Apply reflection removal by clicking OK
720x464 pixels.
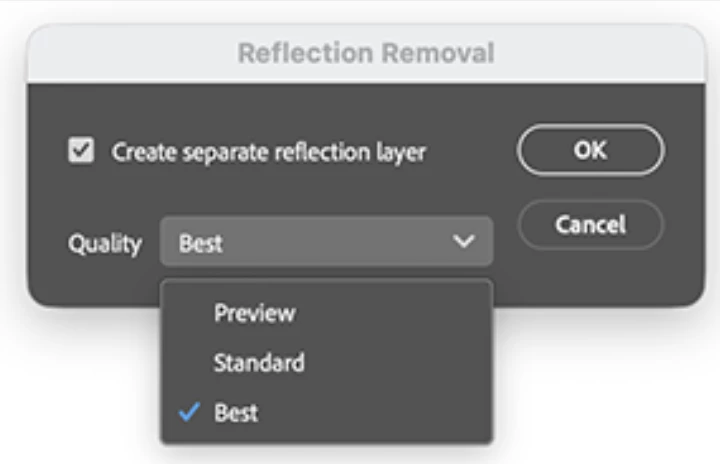[x=591, y=150]
